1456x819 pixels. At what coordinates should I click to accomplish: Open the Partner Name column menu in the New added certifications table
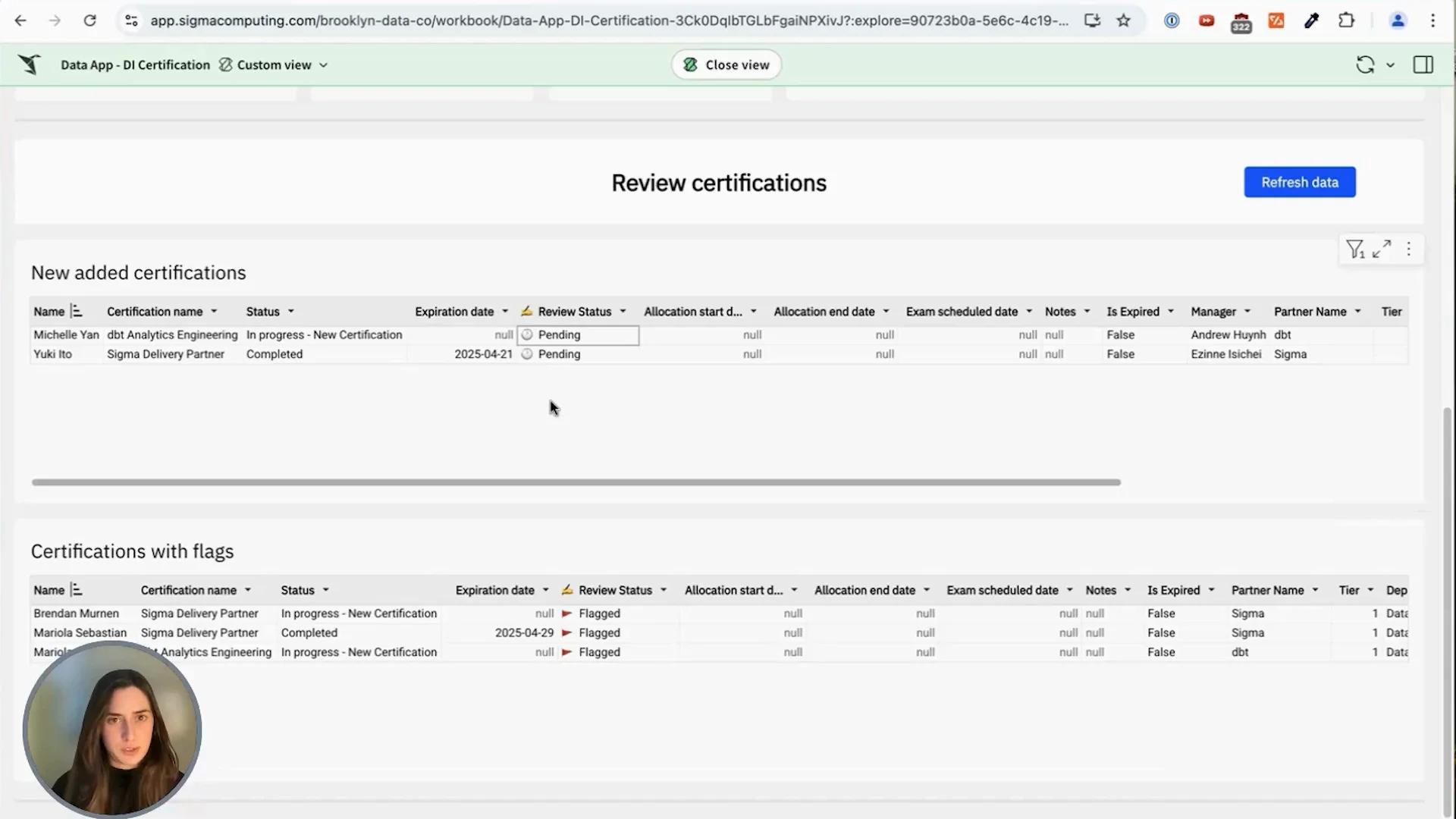click(1357, 312)
